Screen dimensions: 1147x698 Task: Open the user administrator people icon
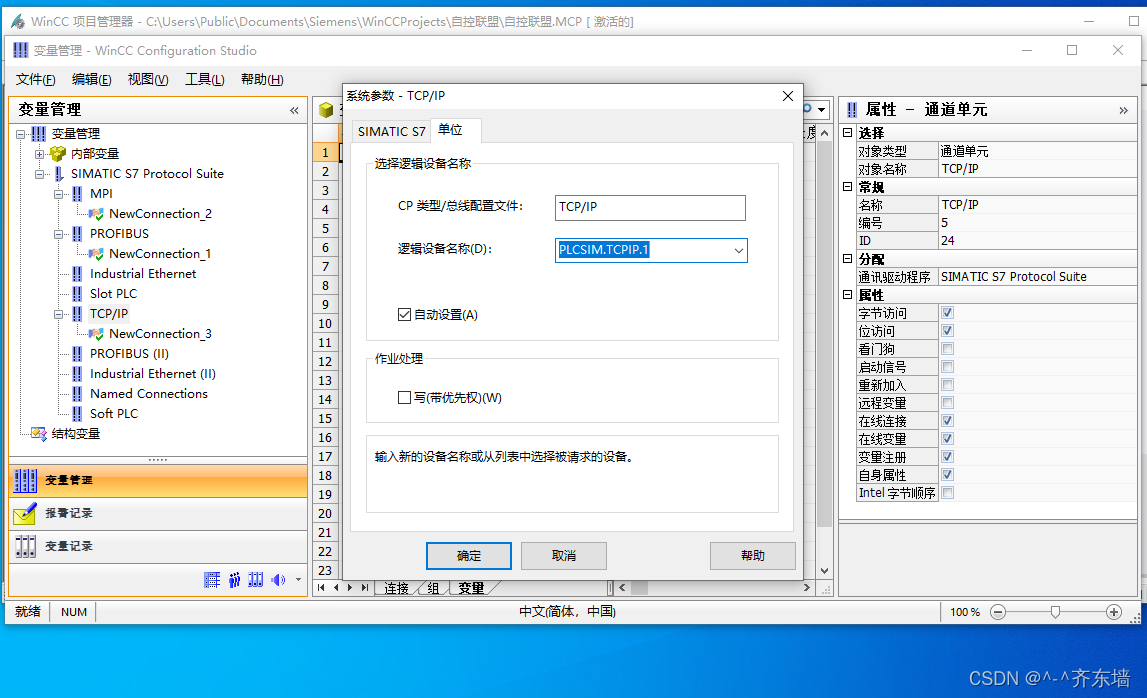[234, 580]
